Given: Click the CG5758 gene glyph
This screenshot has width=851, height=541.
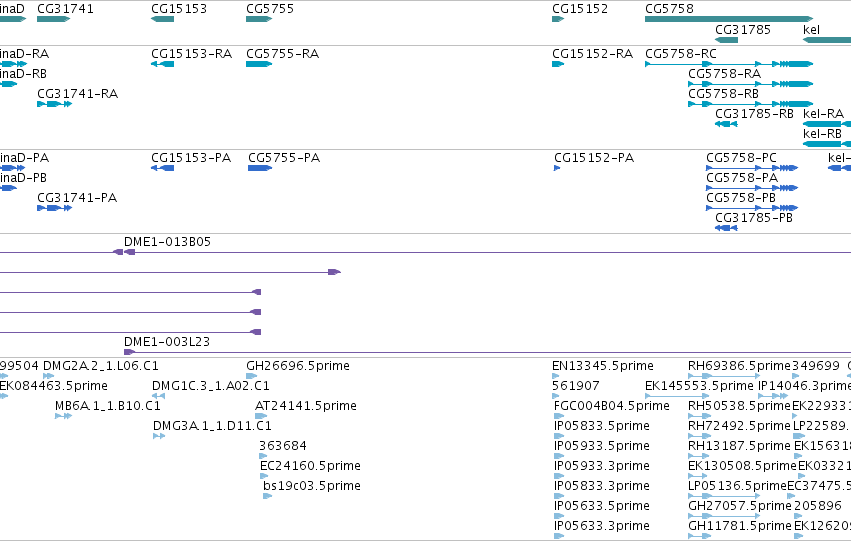Looking at the screenshot, I should coord(729,19).
